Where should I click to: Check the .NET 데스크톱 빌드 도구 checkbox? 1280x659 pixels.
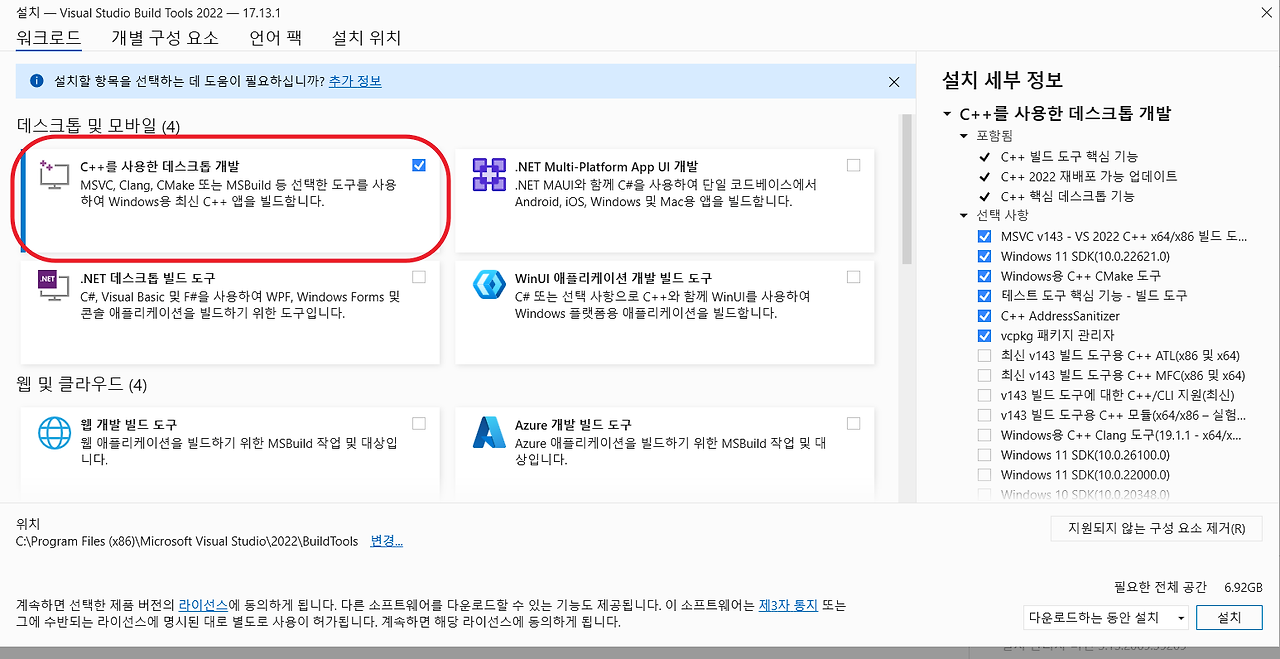(419, 277)
